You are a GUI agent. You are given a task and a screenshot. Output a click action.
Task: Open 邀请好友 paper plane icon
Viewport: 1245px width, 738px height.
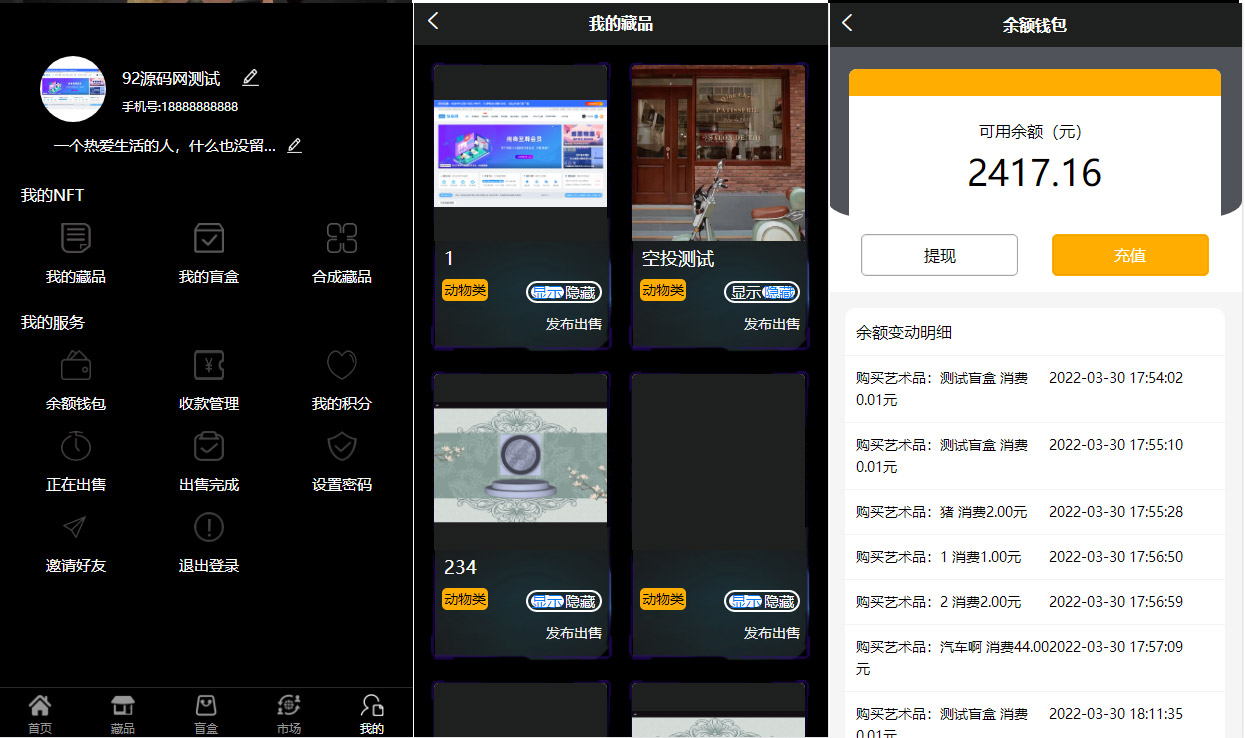(x=76, y=527)
